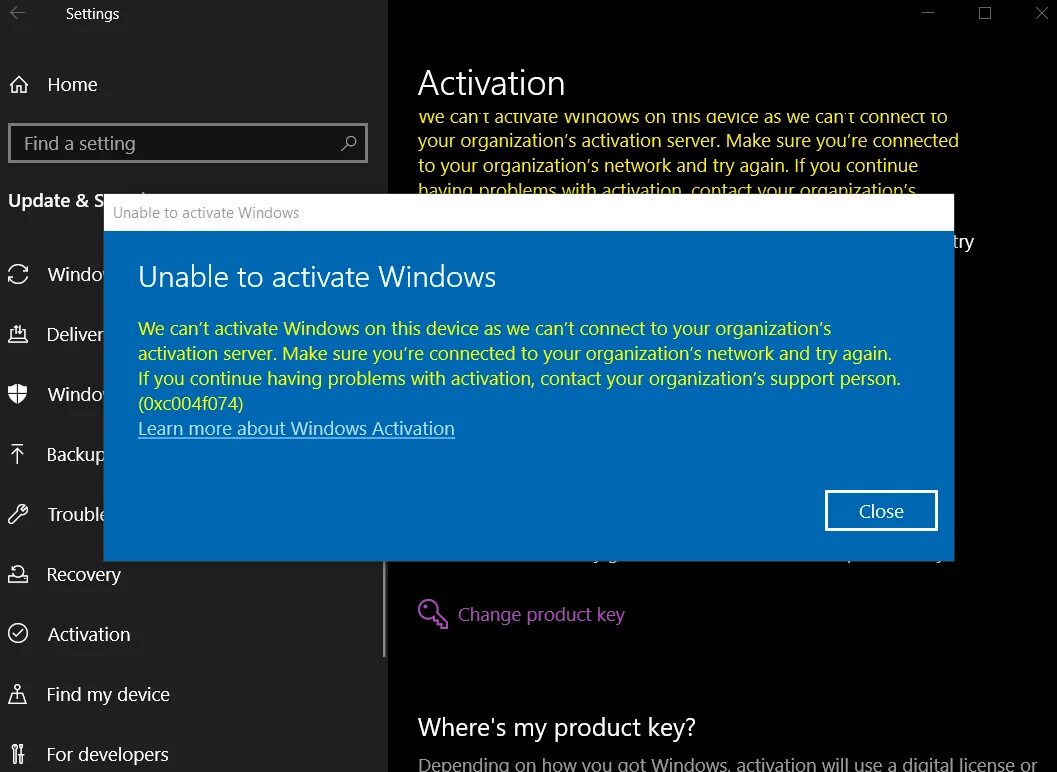Screen dimensions: 1057x772
Task: Close the Settings window with the X
Action: pyautogui.click(x=1041, y=13)
